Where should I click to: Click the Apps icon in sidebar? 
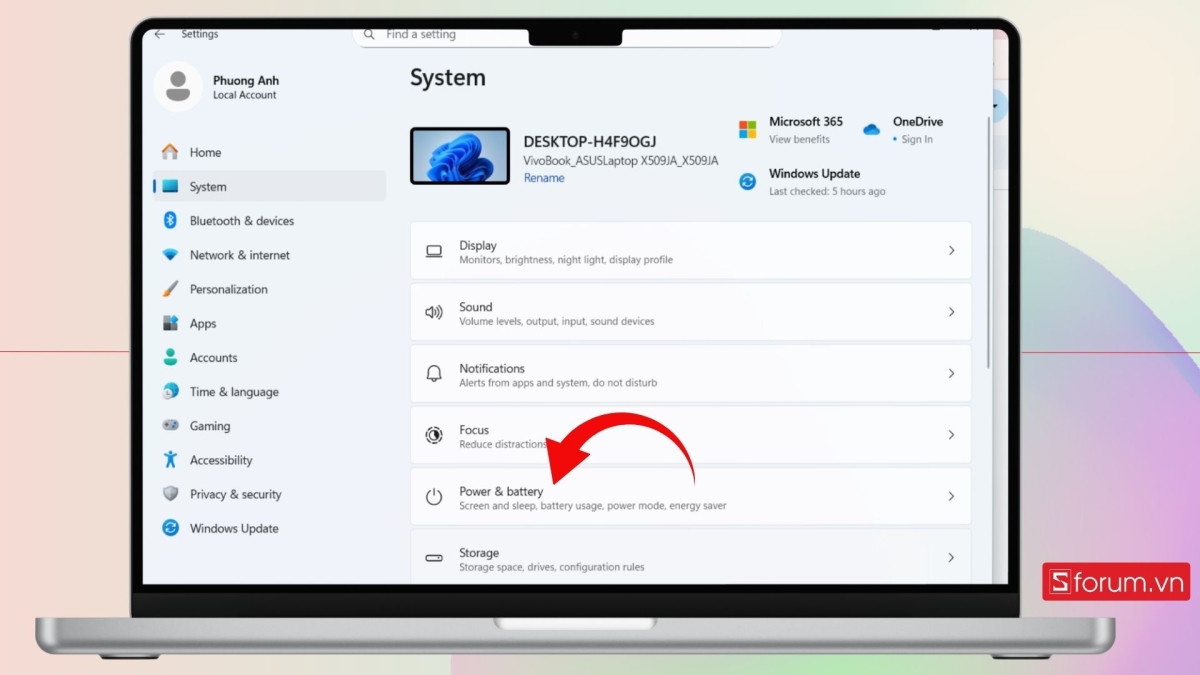(x=170, y=323)
